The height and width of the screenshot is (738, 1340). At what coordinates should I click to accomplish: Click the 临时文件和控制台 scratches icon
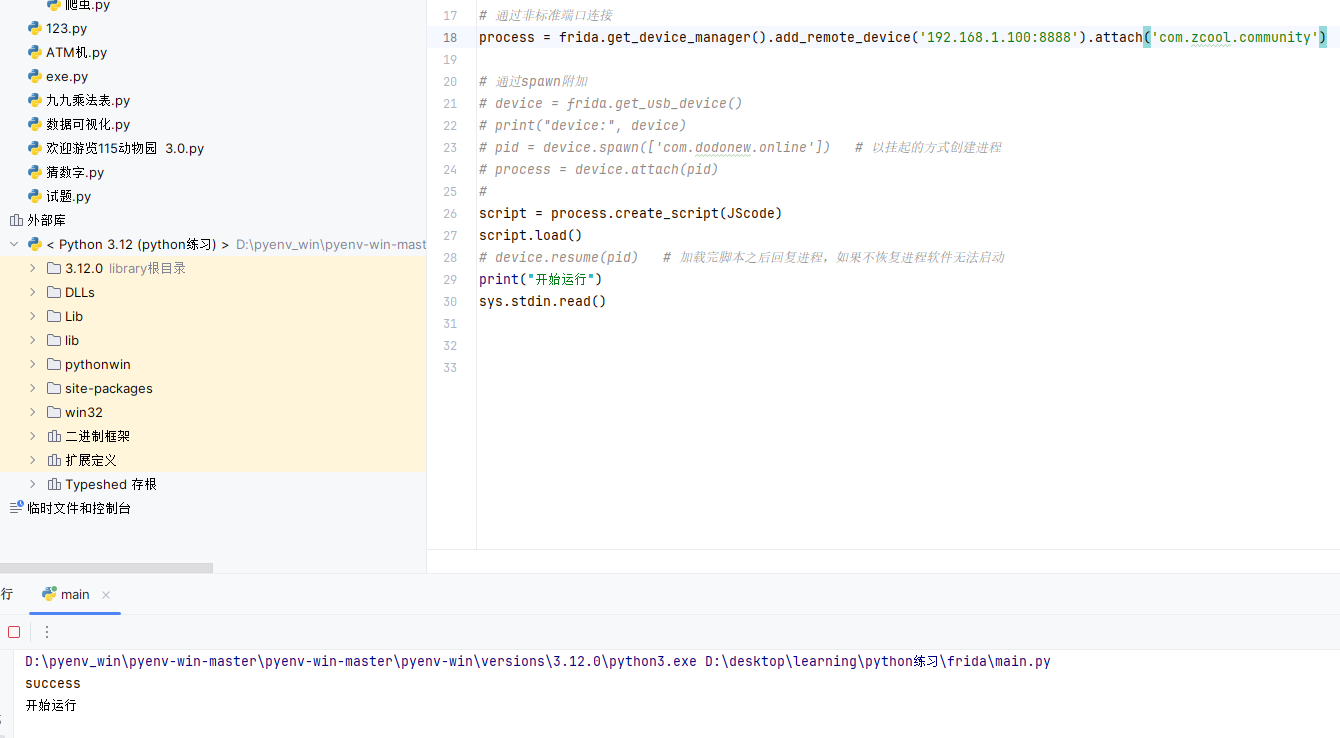coord(16,508)
